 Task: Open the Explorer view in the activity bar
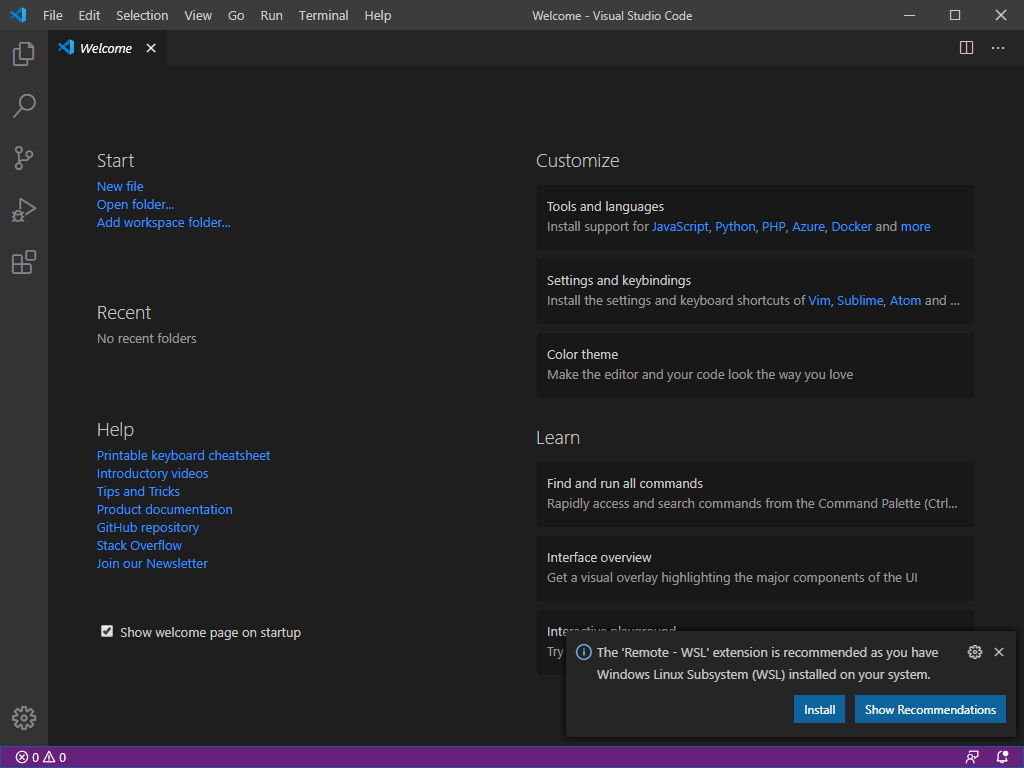point(23,53)
